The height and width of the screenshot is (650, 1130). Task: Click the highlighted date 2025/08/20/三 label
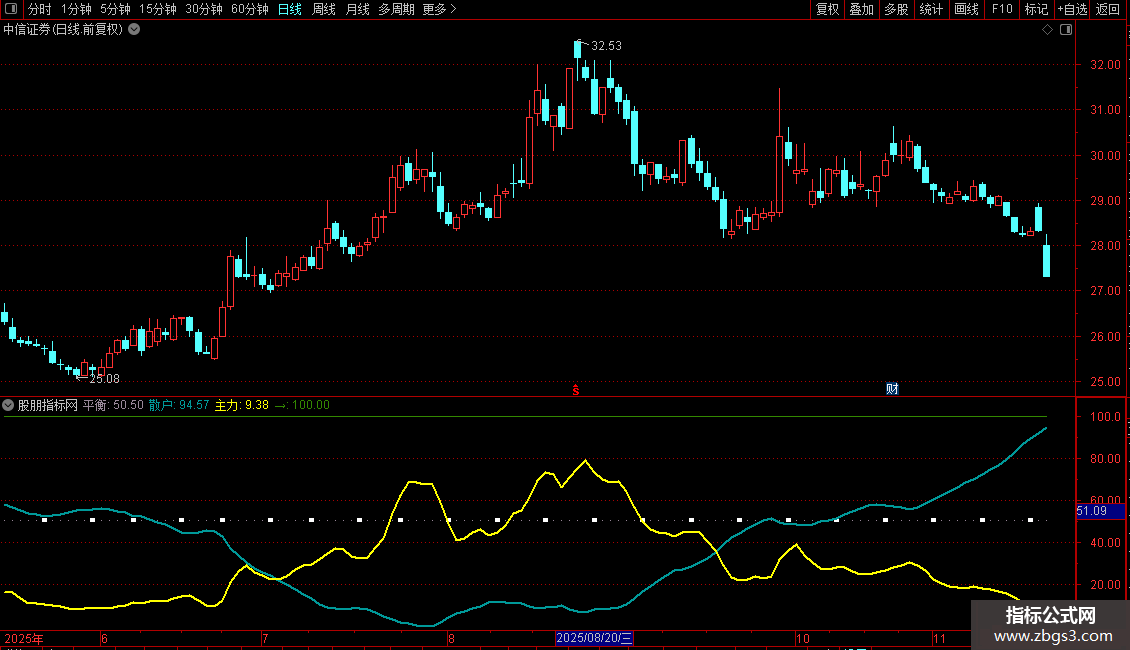pyautogui.click(x=595, y=638)
